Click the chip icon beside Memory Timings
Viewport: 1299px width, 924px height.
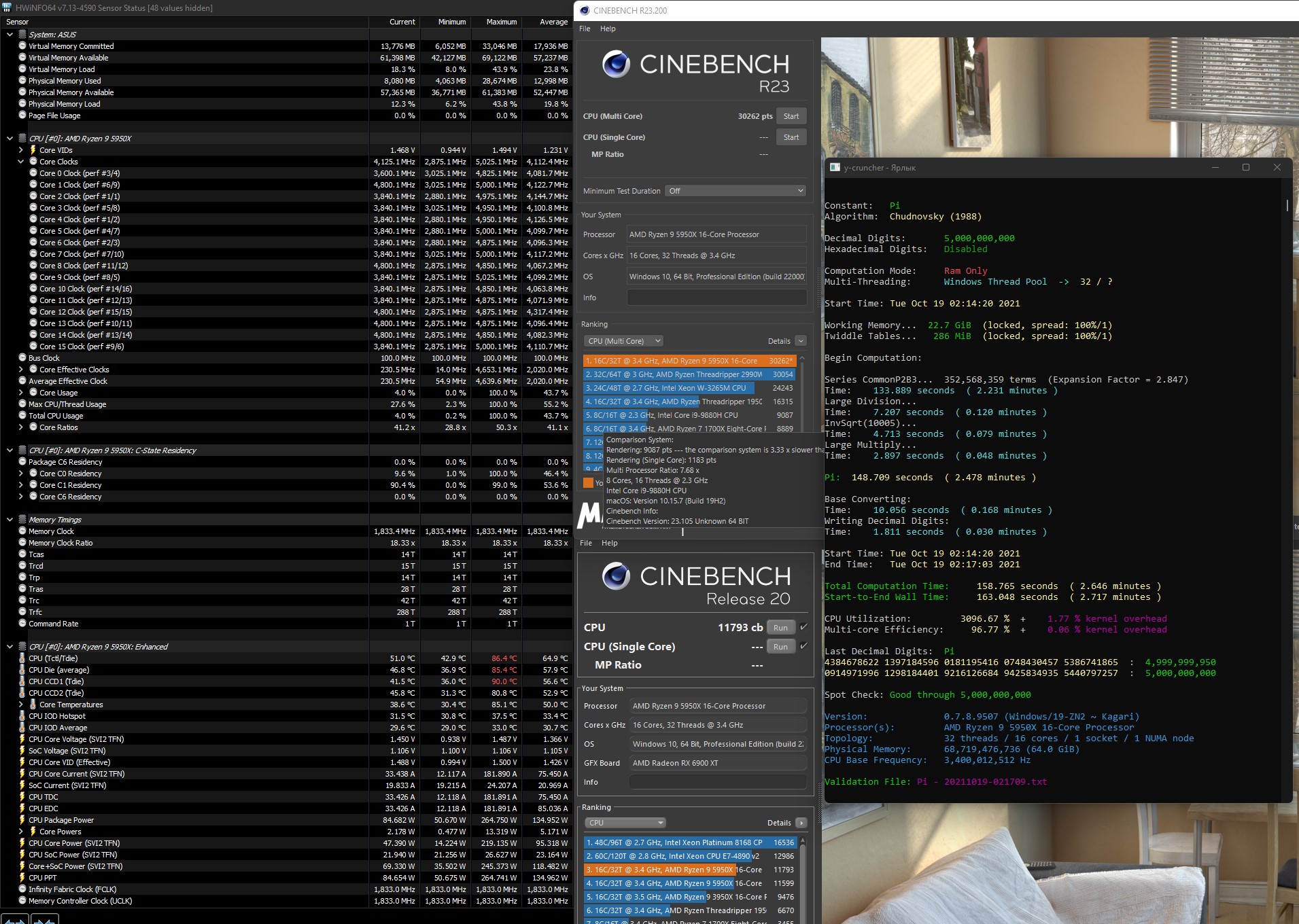click(x=22, y=520)
